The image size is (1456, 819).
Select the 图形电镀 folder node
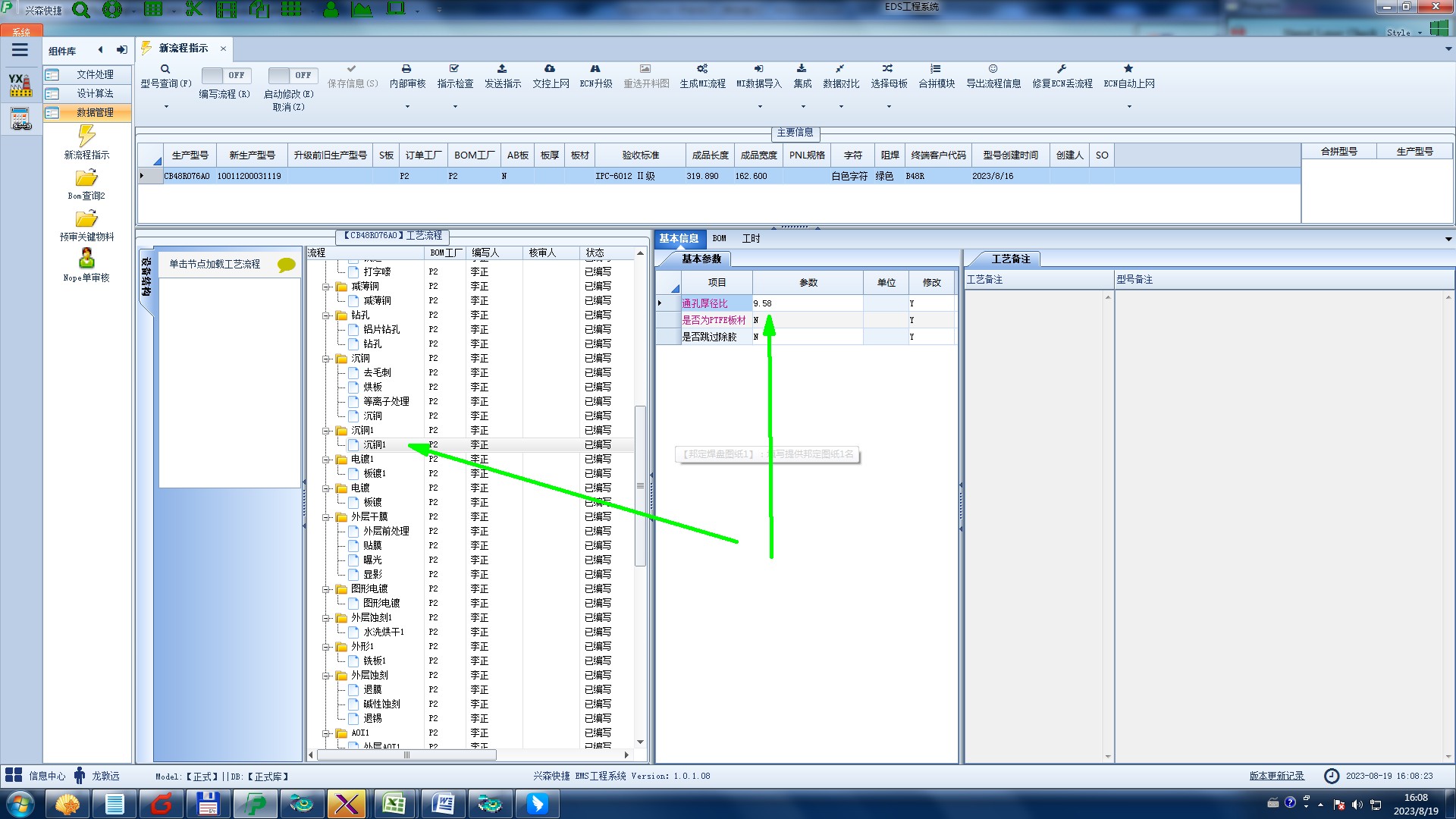pos(369,589)
